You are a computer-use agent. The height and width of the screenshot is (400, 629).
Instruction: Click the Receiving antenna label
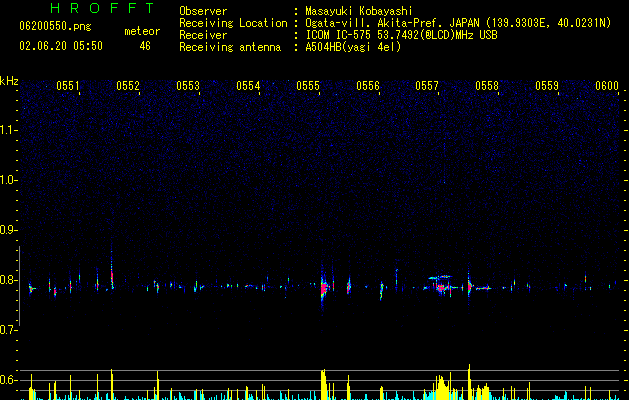(x=230, y=47)
